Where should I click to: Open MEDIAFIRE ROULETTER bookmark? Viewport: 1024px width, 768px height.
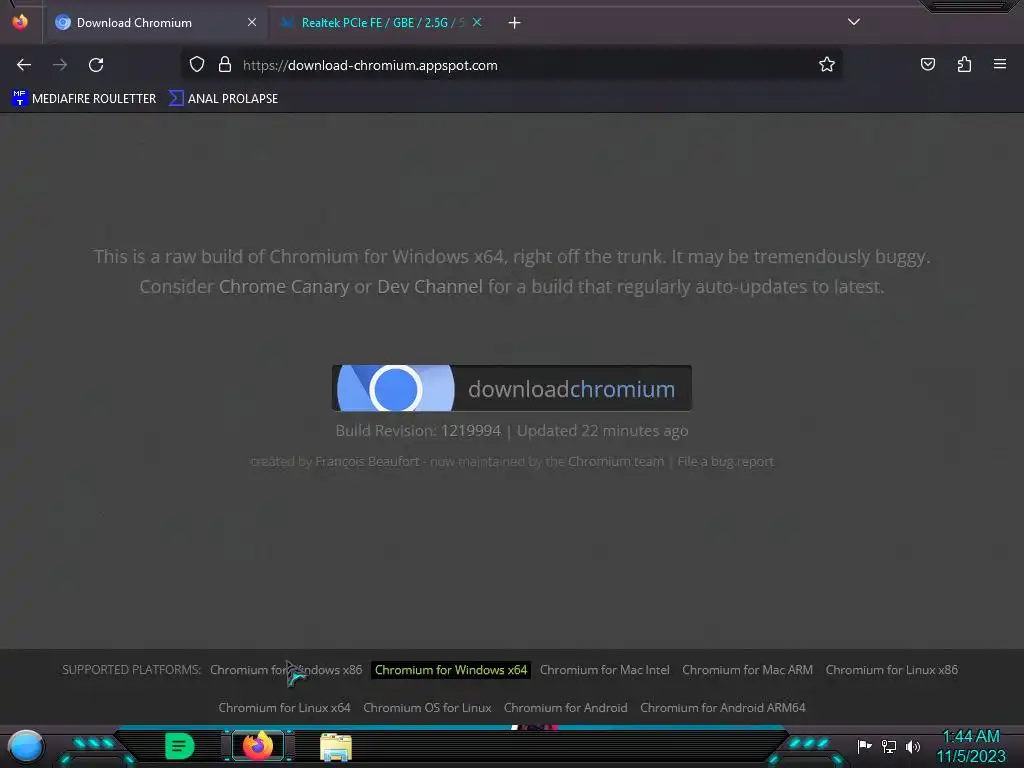(84, 99)
